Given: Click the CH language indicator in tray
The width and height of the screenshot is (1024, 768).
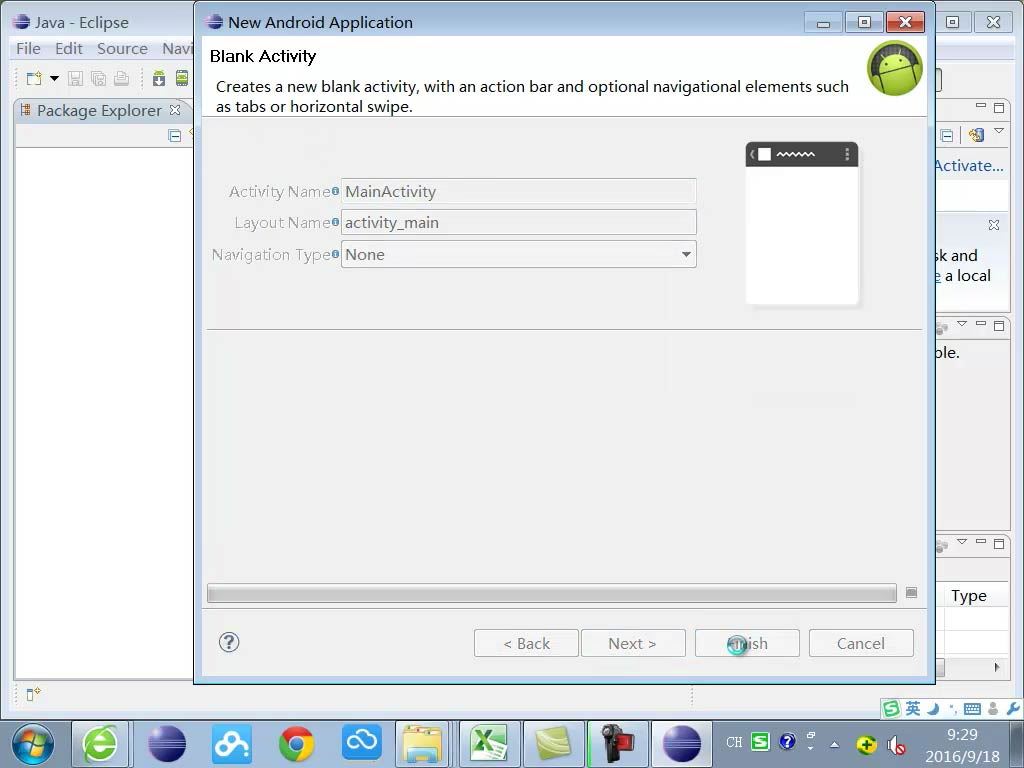Looking at the screenshot, I should coord(734,743).
